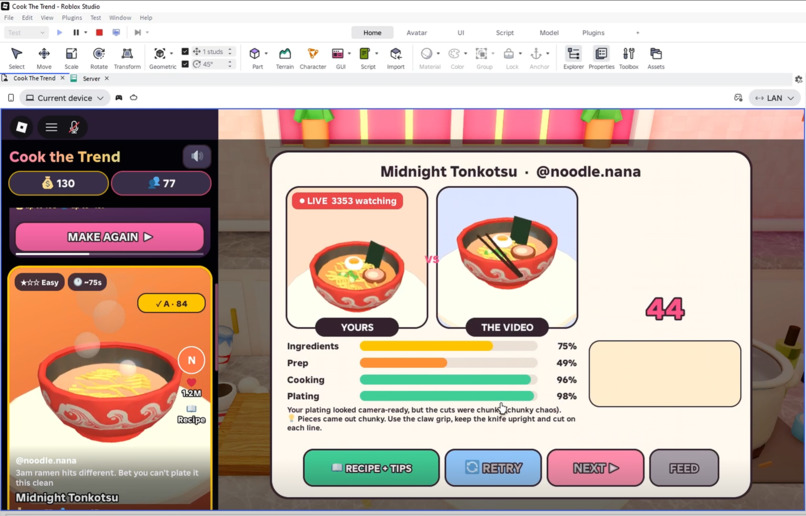Toggle the rotate snapping 45° checkbox
Image resolution: width=806 pixels, height=516 pixels.
coord(185,64)
